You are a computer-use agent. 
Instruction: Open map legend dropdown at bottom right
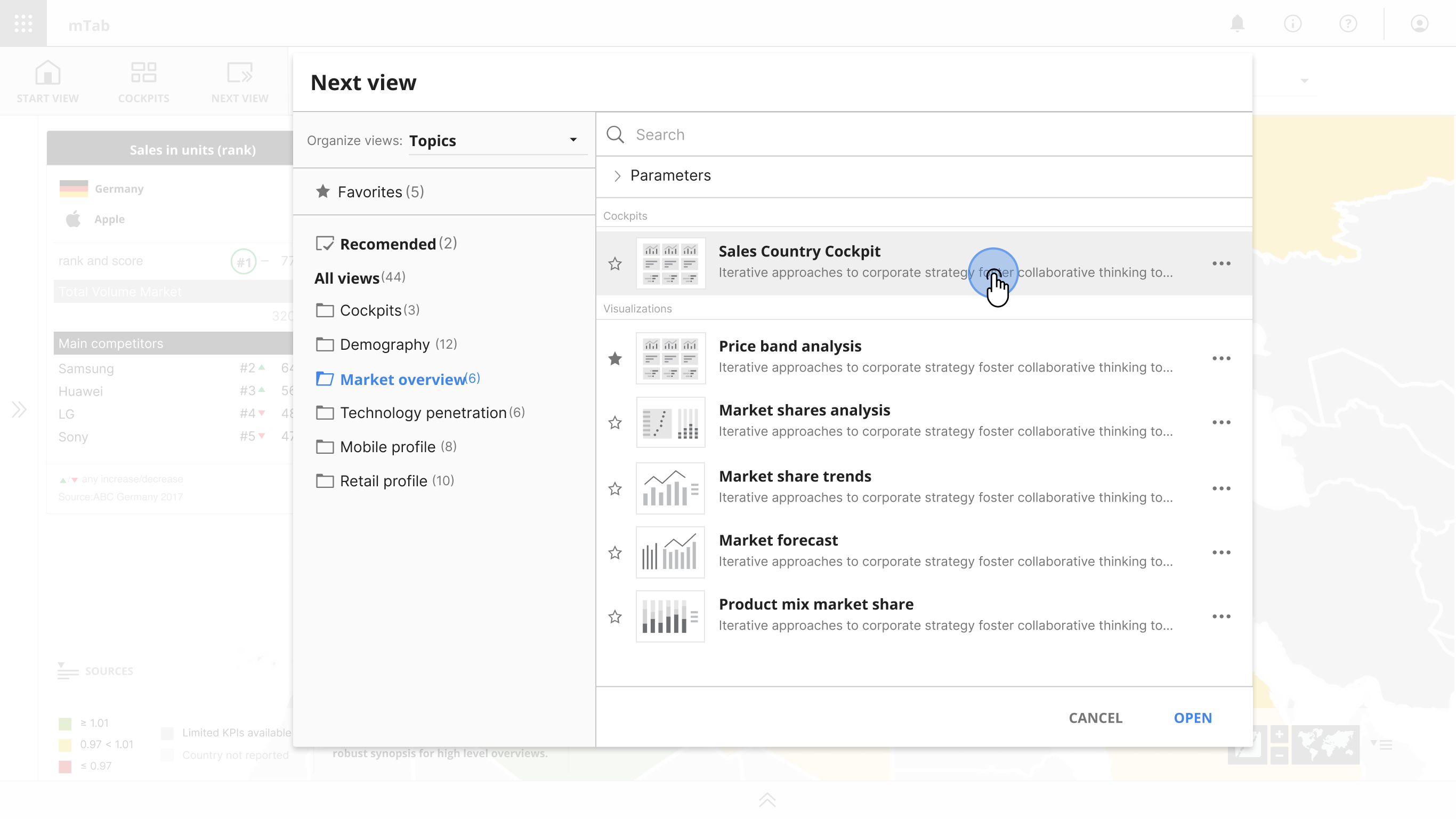[1381, 745]
